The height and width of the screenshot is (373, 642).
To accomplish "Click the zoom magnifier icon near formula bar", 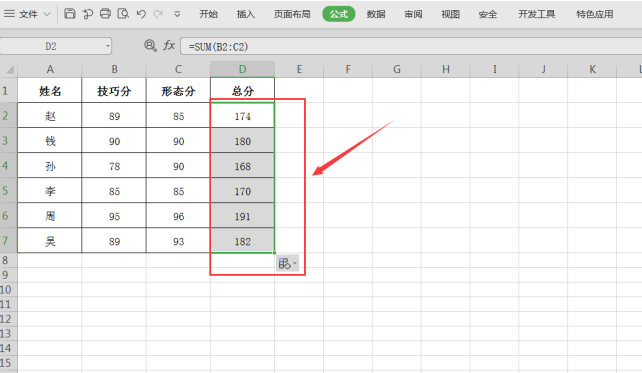I will 150,45.
